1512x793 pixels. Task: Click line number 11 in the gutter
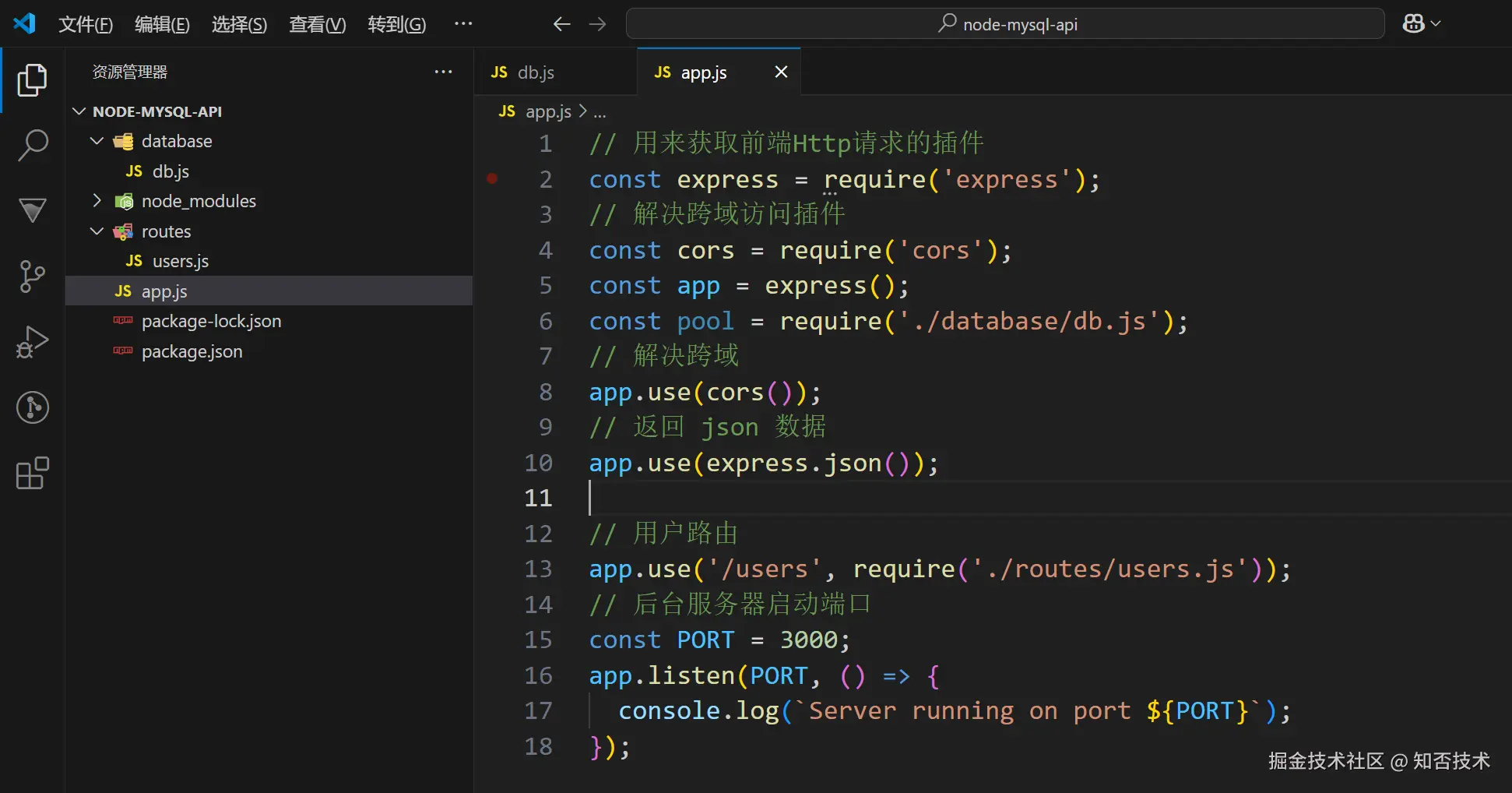(538, 498)
